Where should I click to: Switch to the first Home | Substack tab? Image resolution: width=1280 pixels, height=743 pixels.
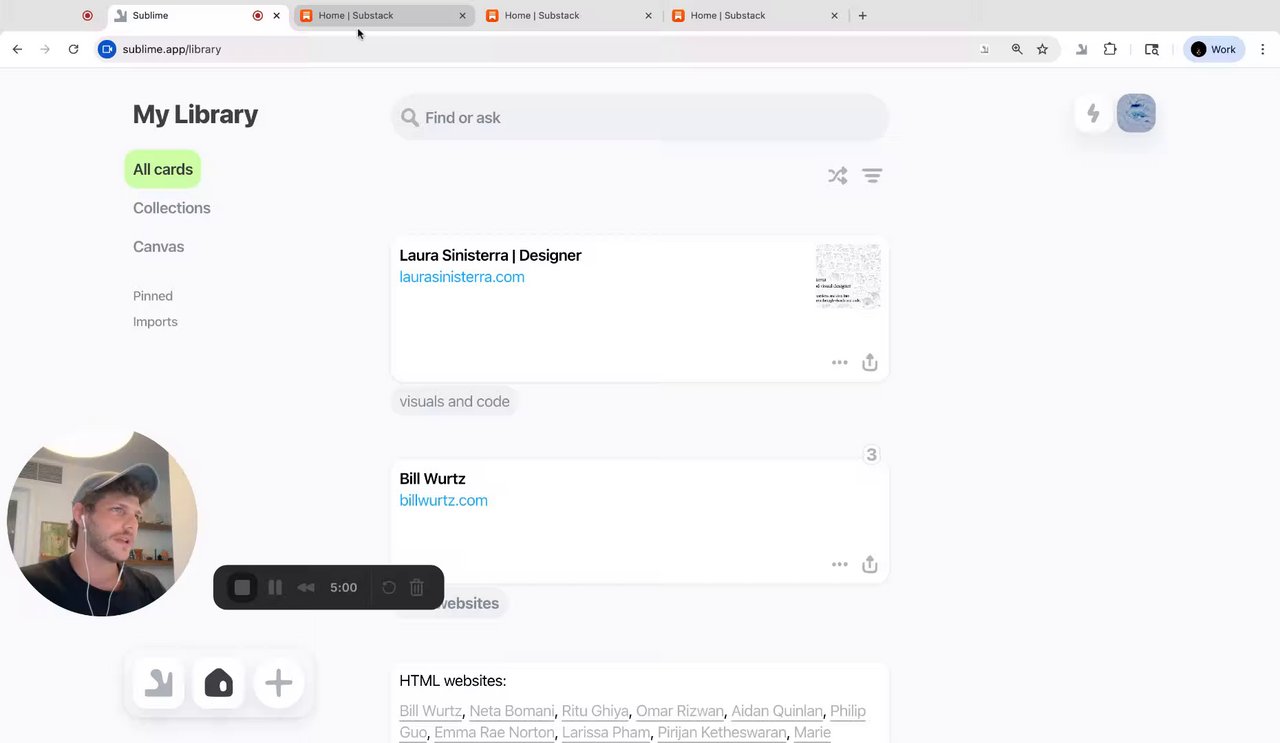383,15
